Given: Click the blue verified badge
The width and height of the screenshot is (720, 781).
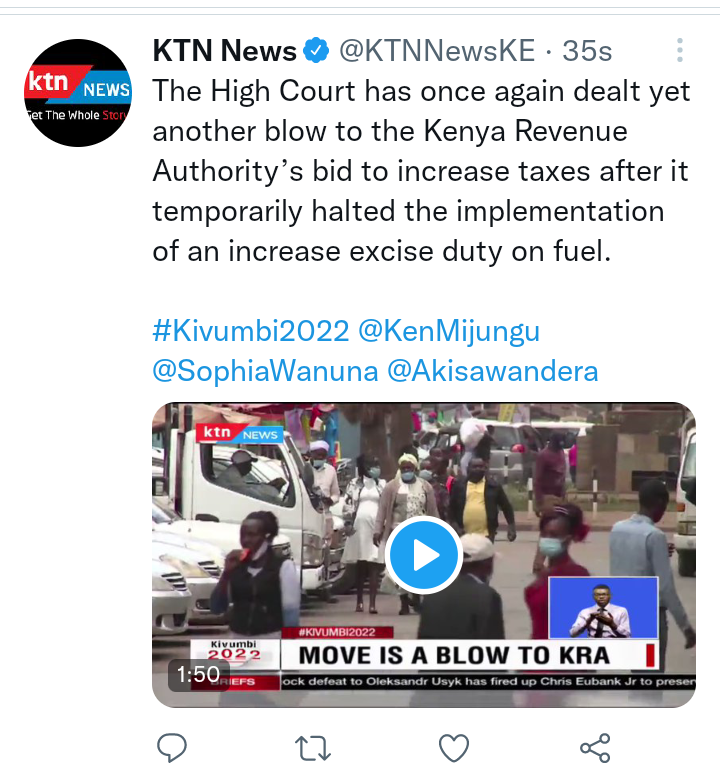Looking at the screenshot, I should [316, 50].
